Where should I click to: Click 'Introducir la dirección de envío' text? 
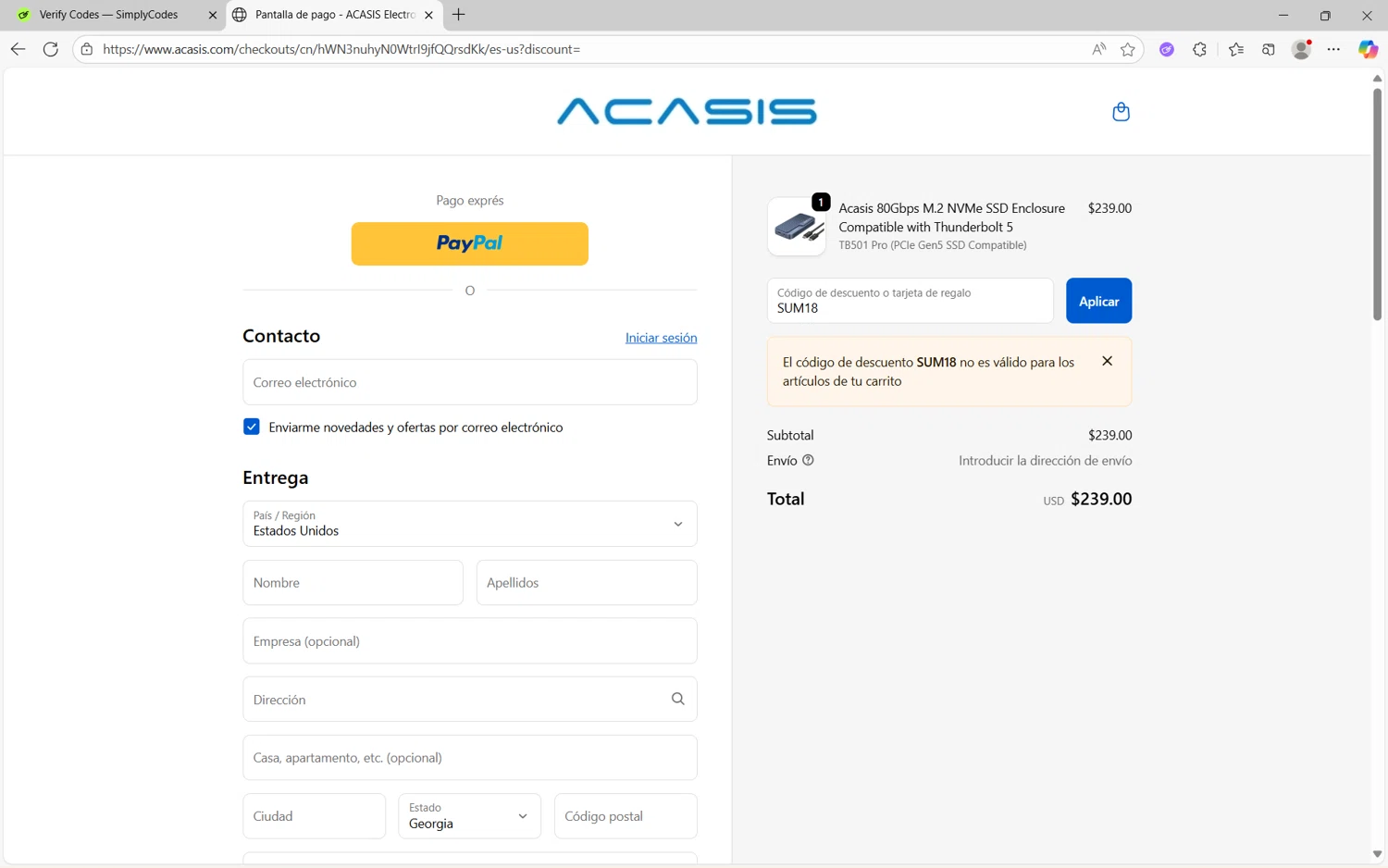pos(1045,460)
